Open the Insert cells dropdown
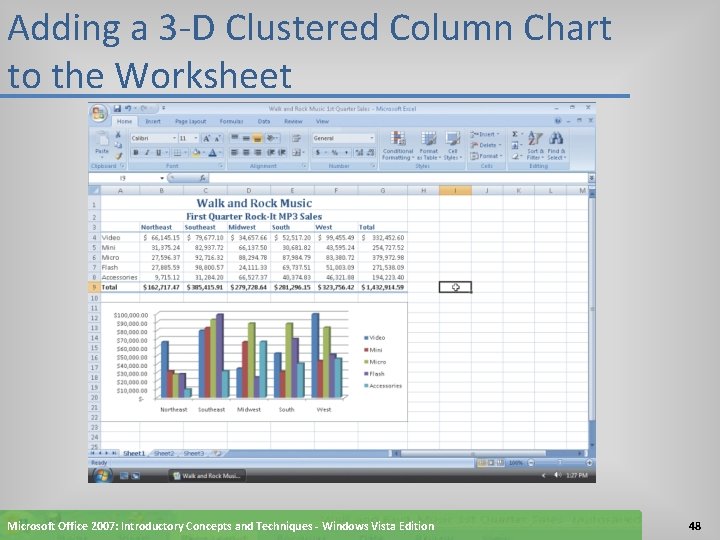Image resolution: width=720 pixels, height=540 pixels. coord(486,134)
